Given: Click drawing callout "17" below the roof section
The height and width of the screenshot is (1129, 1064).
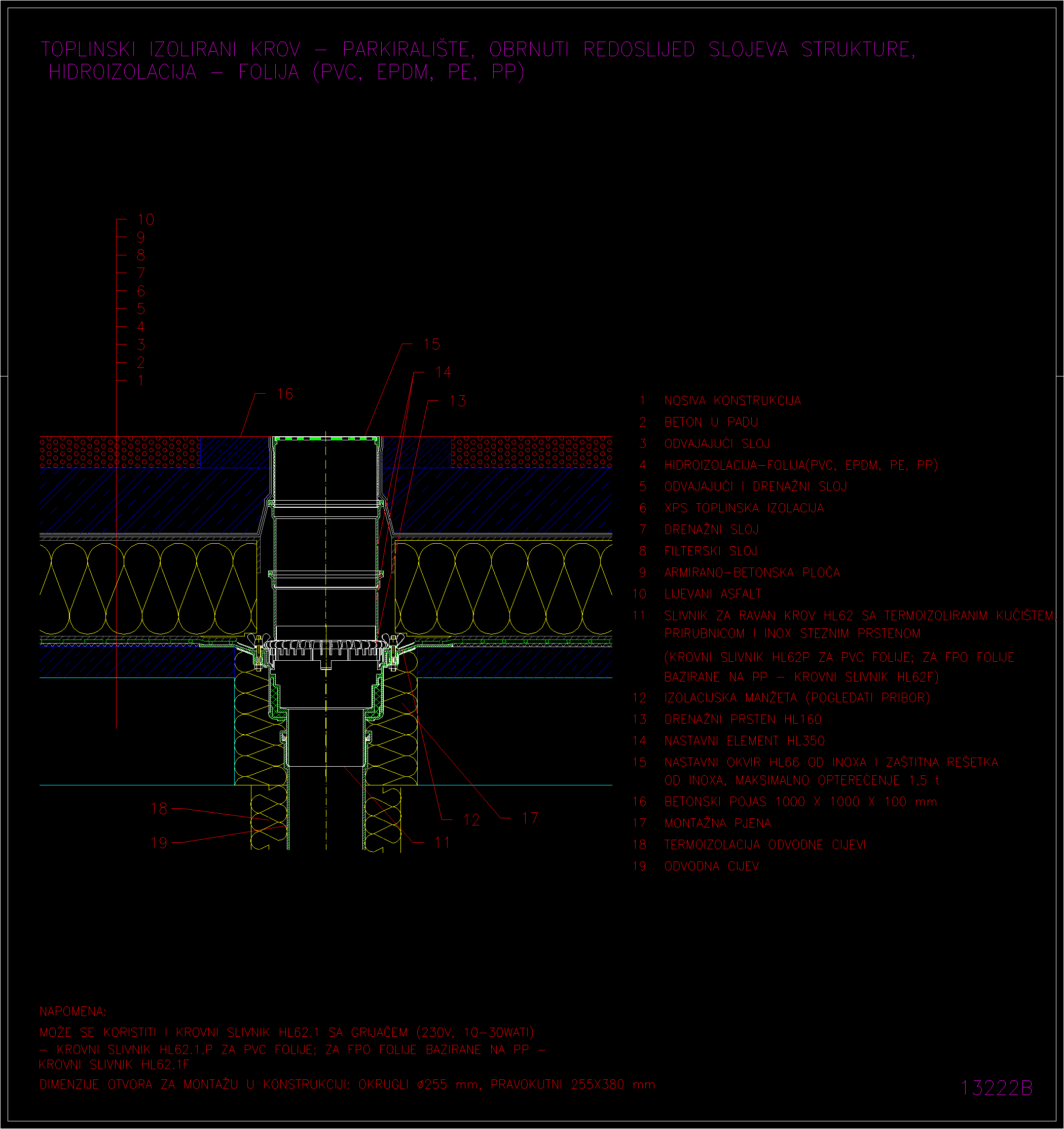Looking at the screenshot, I should (530, 818).
